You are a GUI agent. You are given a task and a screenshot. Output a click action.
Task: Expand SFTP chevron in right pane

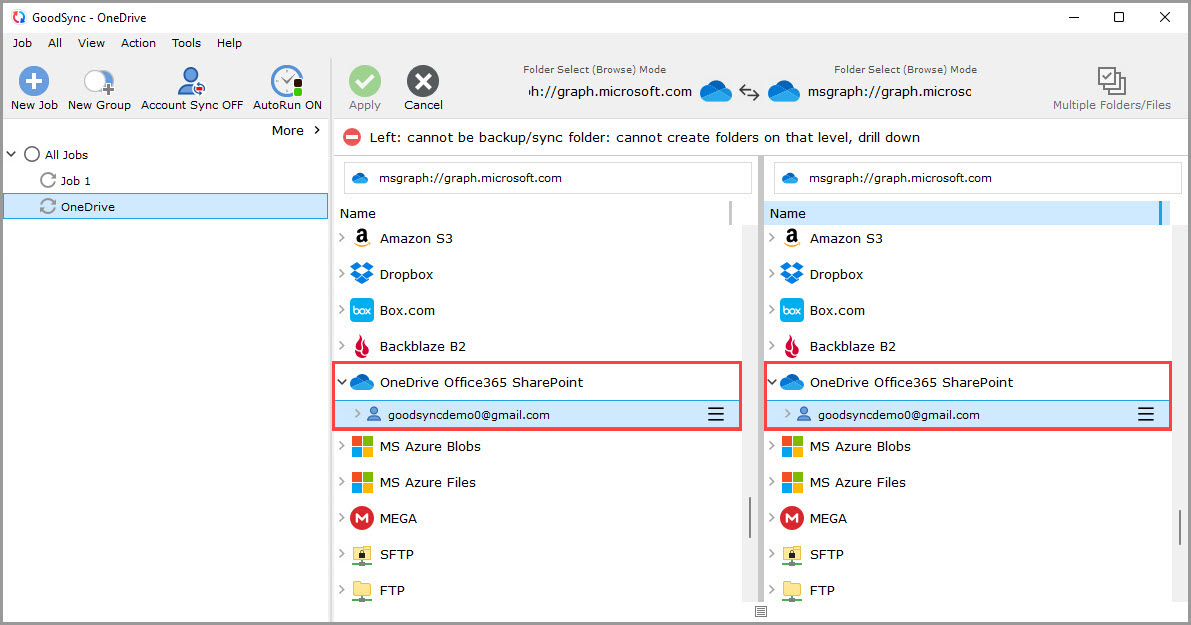coord(772,554)
